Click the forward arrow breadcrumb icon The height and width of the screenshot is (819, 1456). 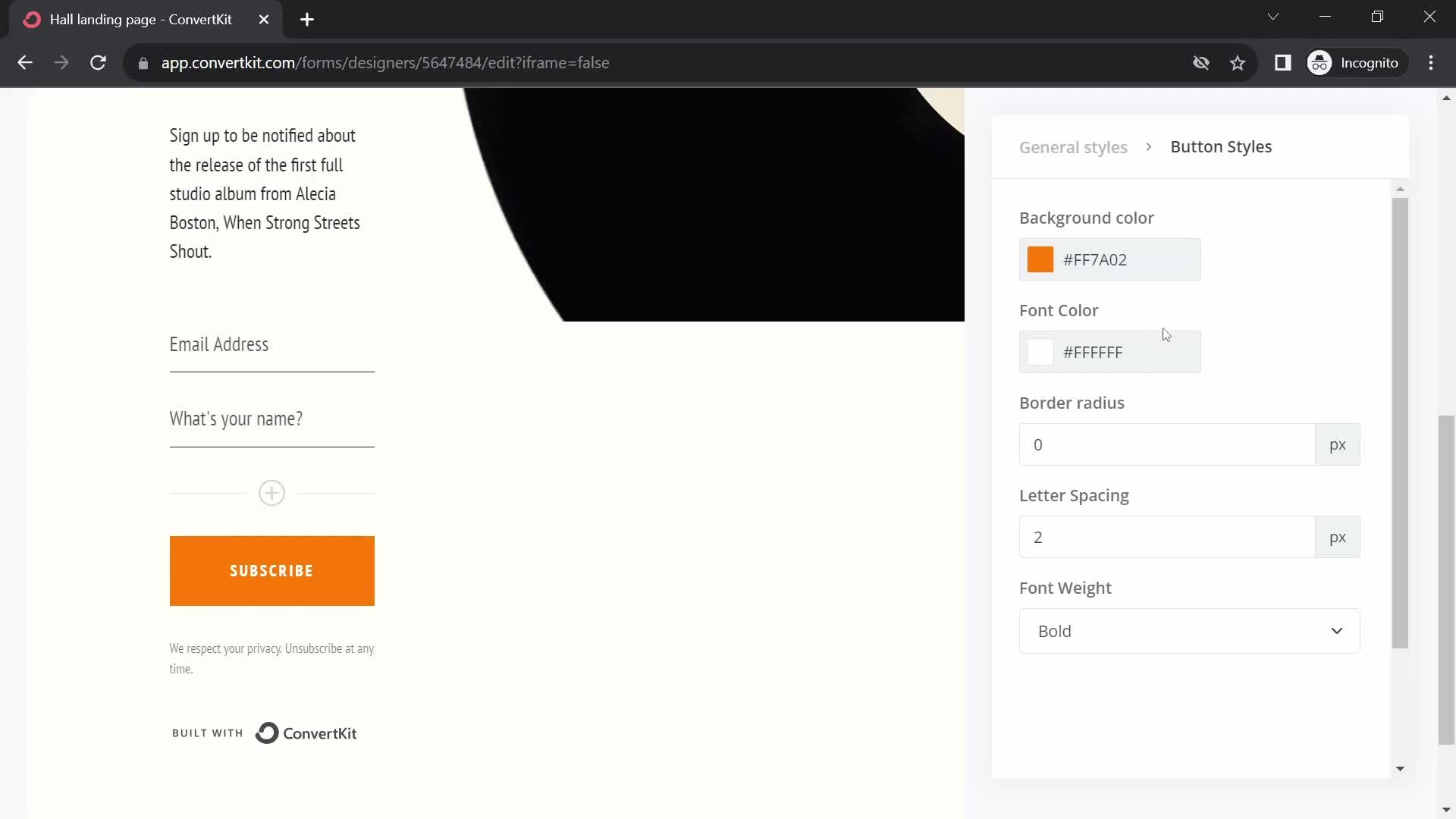(x=1149, y=147)
